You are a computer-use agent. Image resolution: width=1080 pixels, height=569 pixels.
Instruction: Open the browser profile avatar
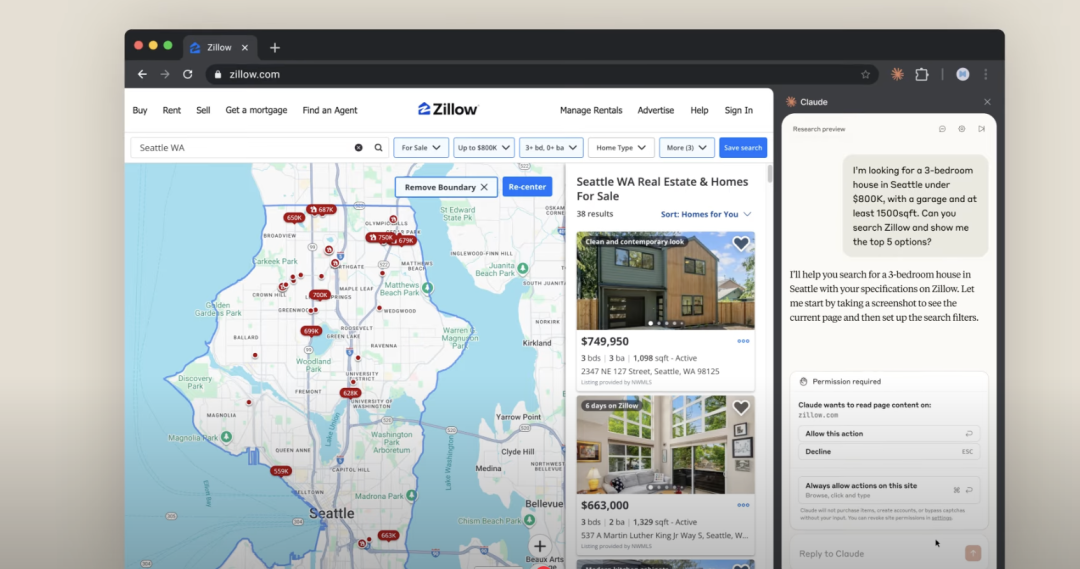[962, 74]
